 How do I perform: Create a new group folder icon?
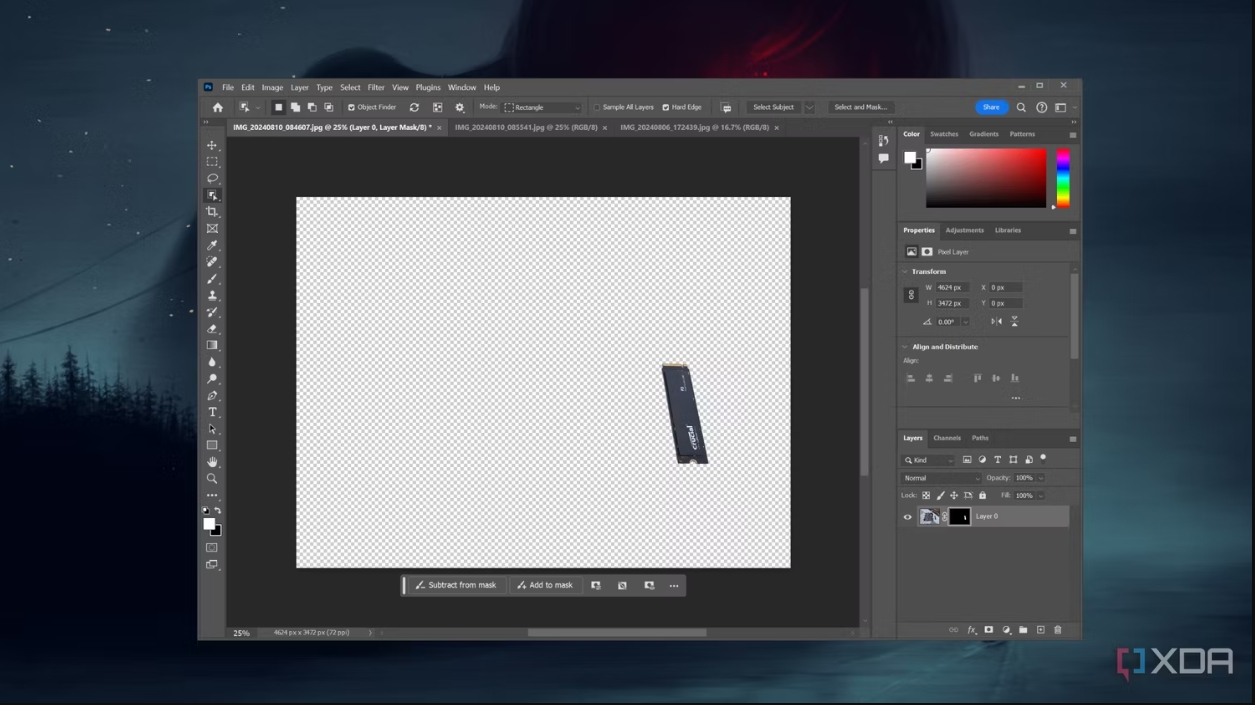coord(1023,630)
